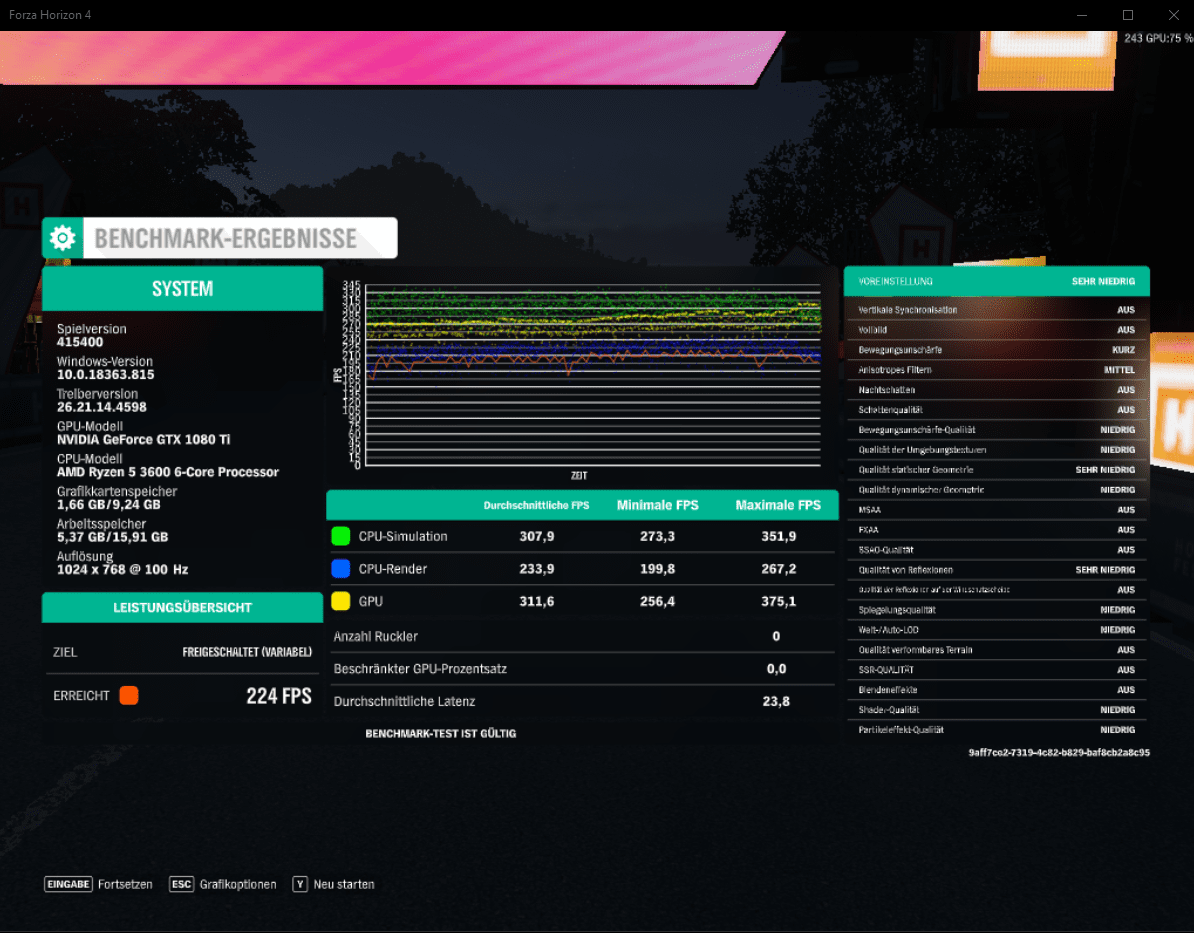Click the Minimale FPS column header
This screenshot has height=933, width=1194.
click(x=657, y=505)
